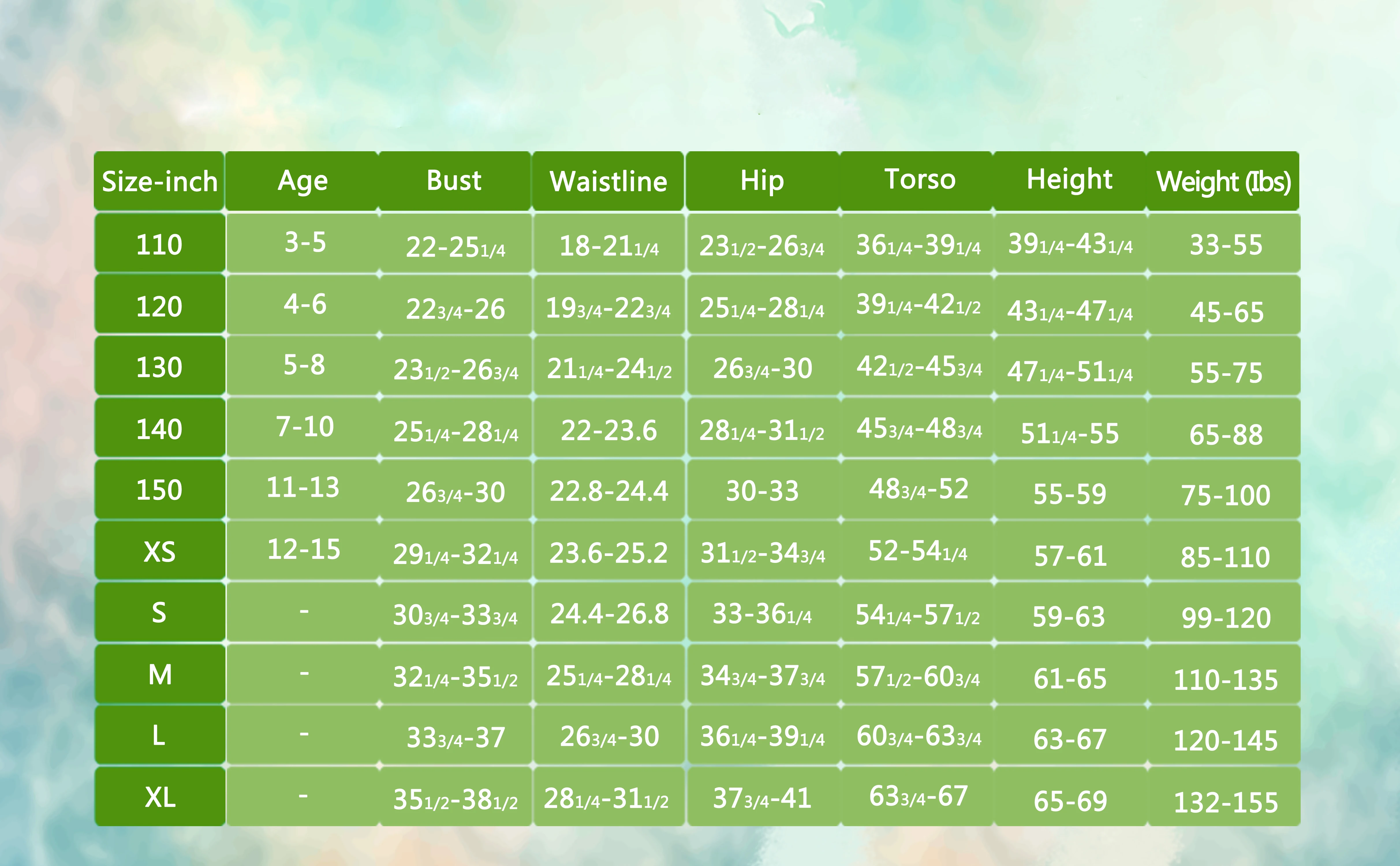The height and width of the screenshot is (866, 1400).
Task: Select the size 130 row label
Action: [159, 367]
